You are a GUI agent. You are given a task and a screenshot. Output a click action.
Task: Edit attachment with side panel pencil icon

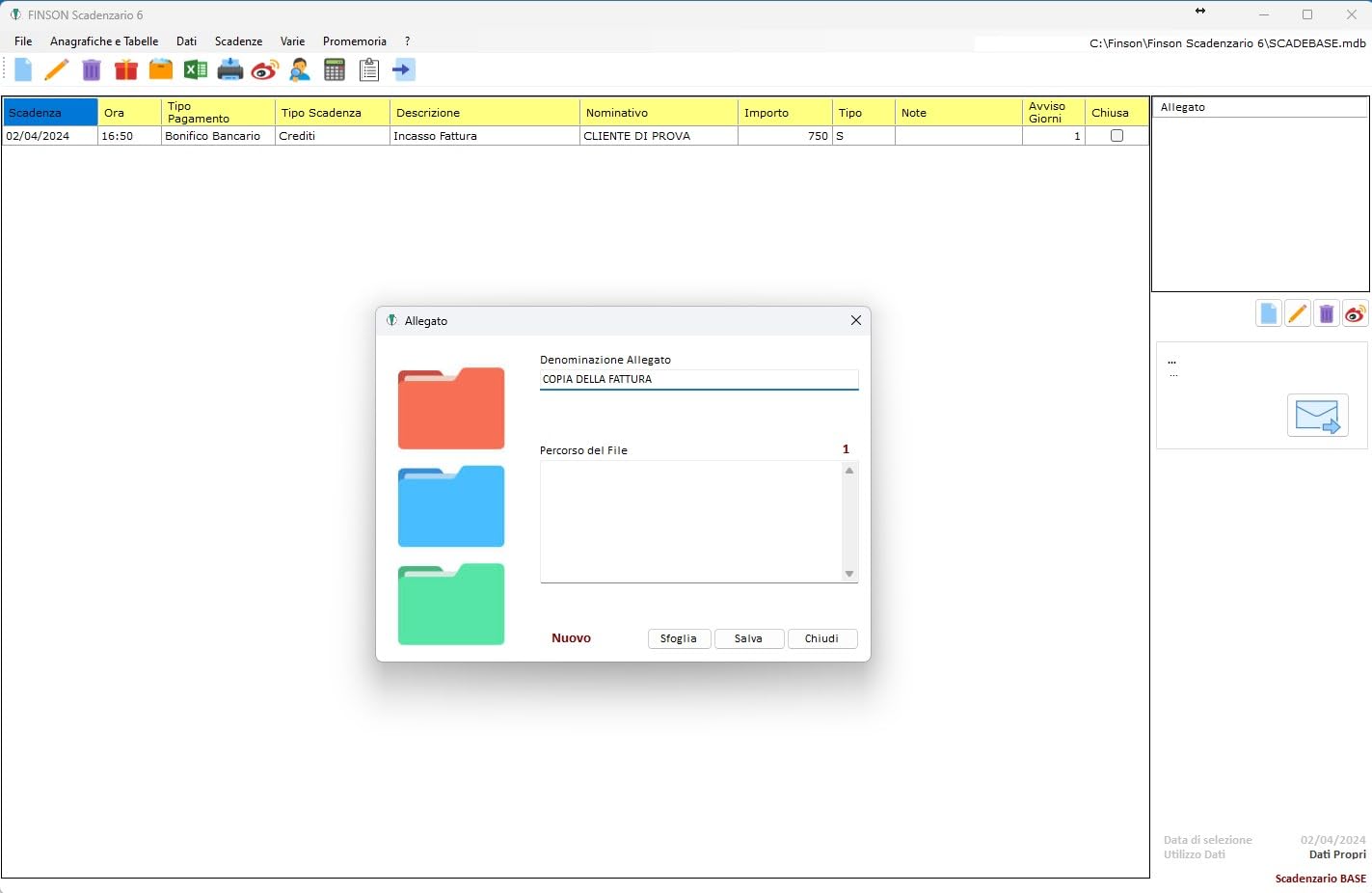point(1298,313)
